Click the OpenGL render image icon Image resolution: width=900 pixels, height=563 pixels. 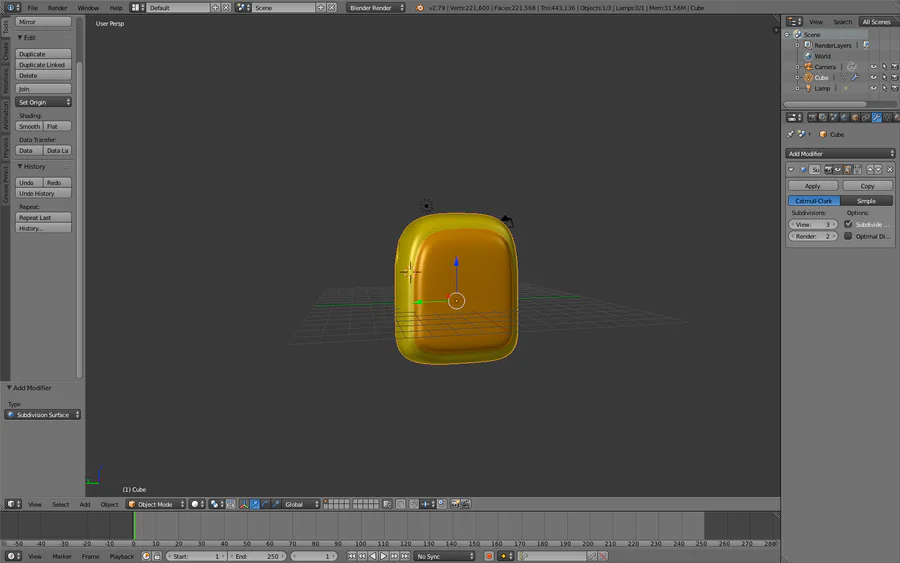[455, 504]
